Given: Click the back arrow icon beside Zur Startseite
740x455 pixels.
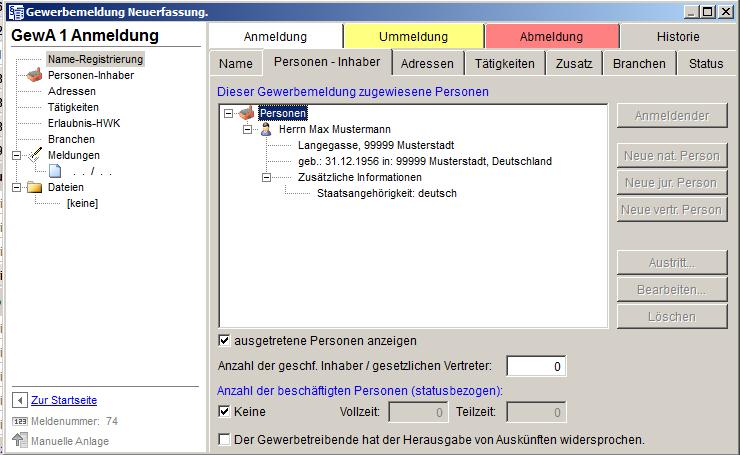Looking at the screenshot, I should click(x=20, y=400).
